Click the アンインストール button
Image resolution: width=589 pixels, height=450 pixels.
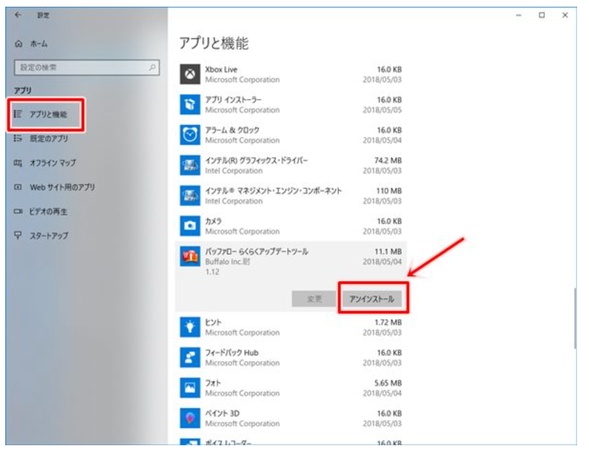click(x=372, y=299)
